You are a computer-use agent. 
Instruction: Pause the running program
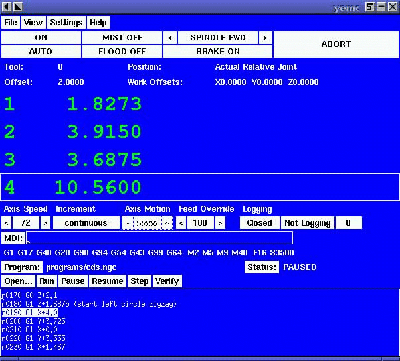pos(73,281)
